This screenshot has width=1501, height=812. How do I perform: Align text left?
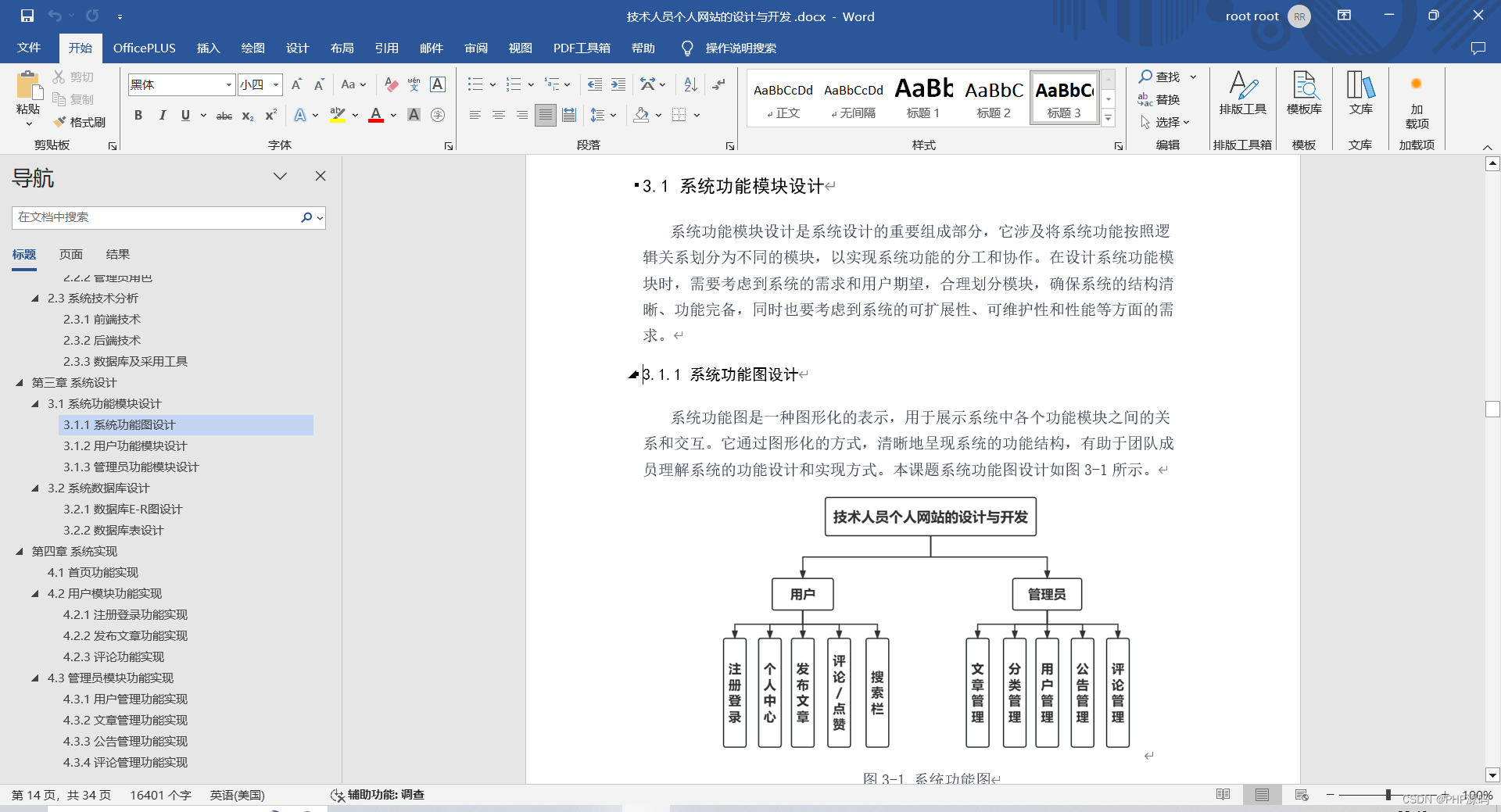point(475,116)
